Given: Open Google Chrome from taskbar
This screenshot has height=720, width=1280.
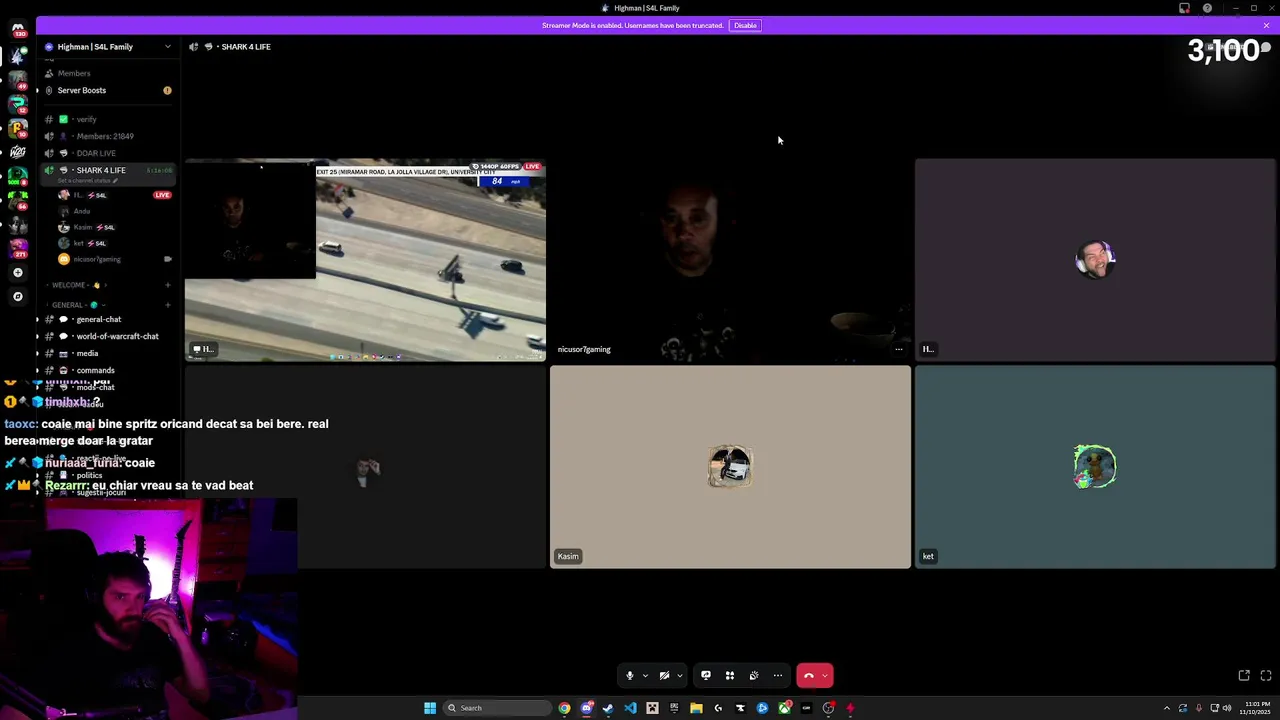Looking at the screenshot, I should pos(564,708).
